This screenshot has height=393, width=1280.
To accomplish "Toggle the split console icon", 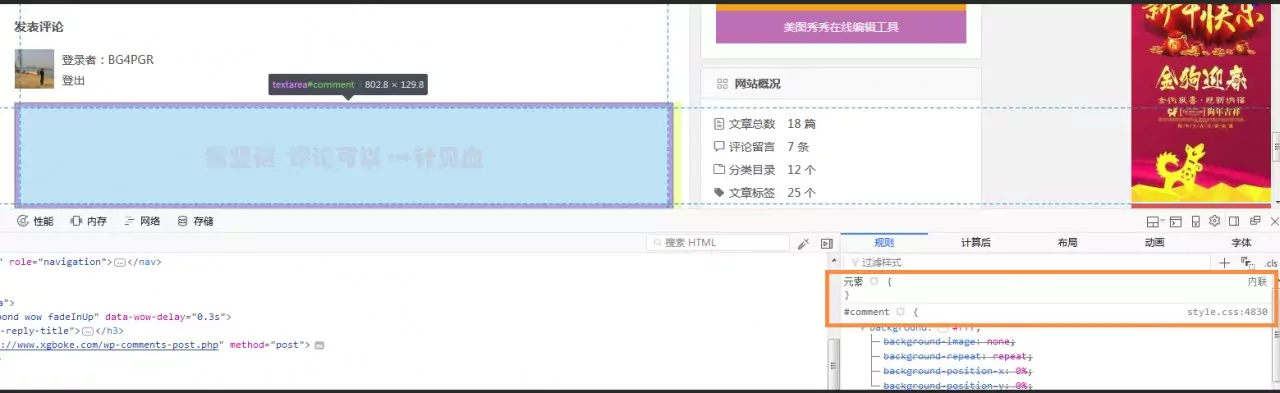I will pos(1175,221).
